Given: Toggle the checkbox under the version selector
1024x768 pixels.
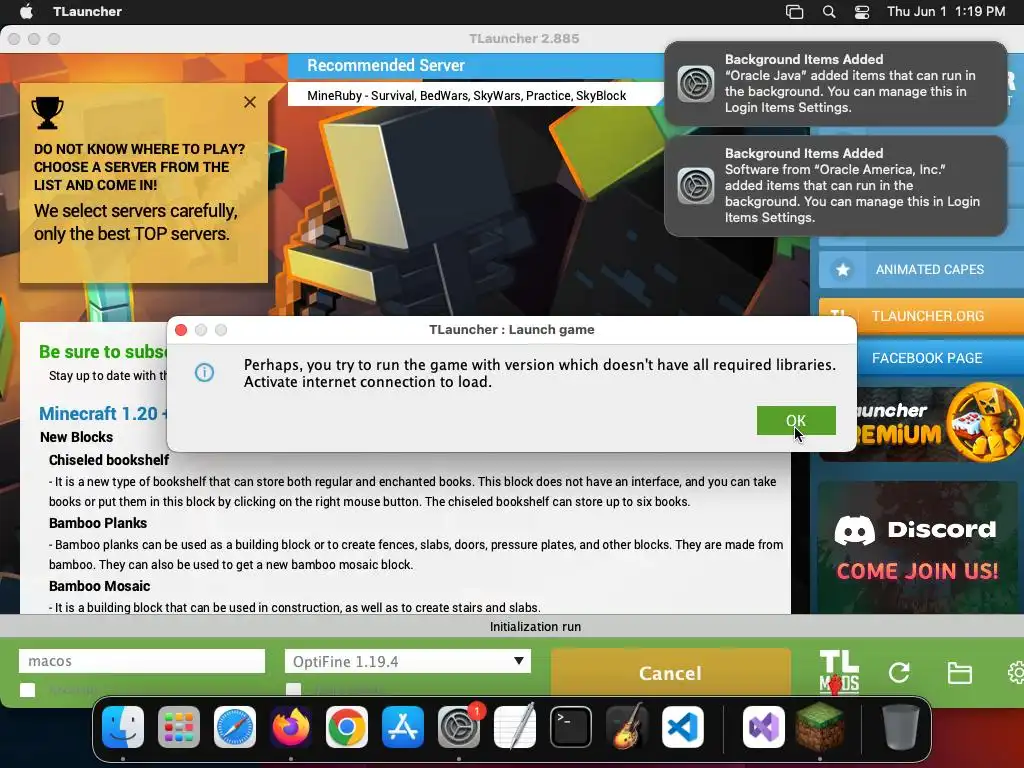Looking at the screenshot, I should click(294, 690).
